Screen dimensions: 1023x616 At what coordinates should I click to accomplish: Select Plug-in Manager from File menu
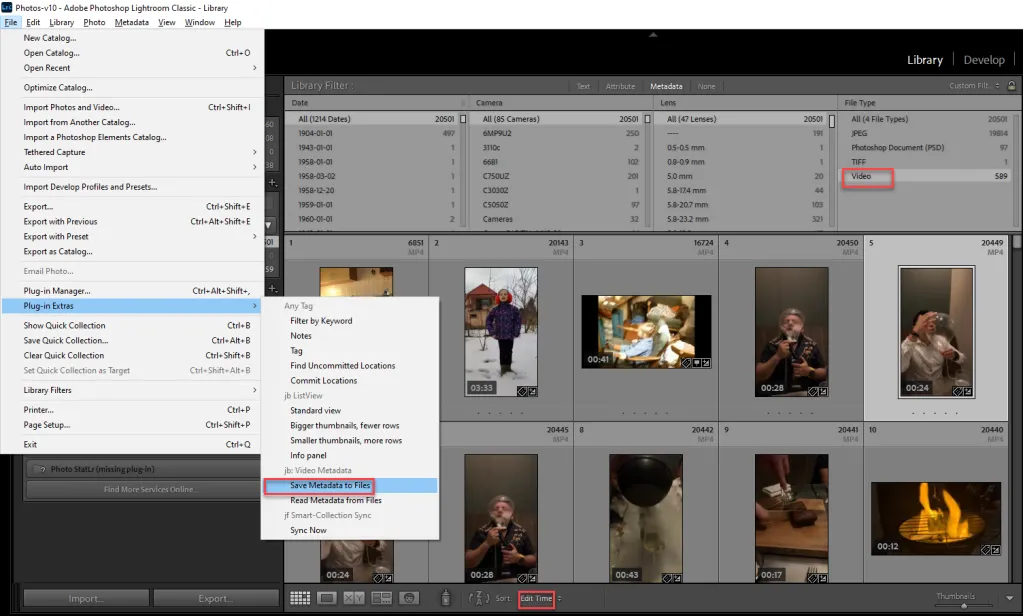57,291
